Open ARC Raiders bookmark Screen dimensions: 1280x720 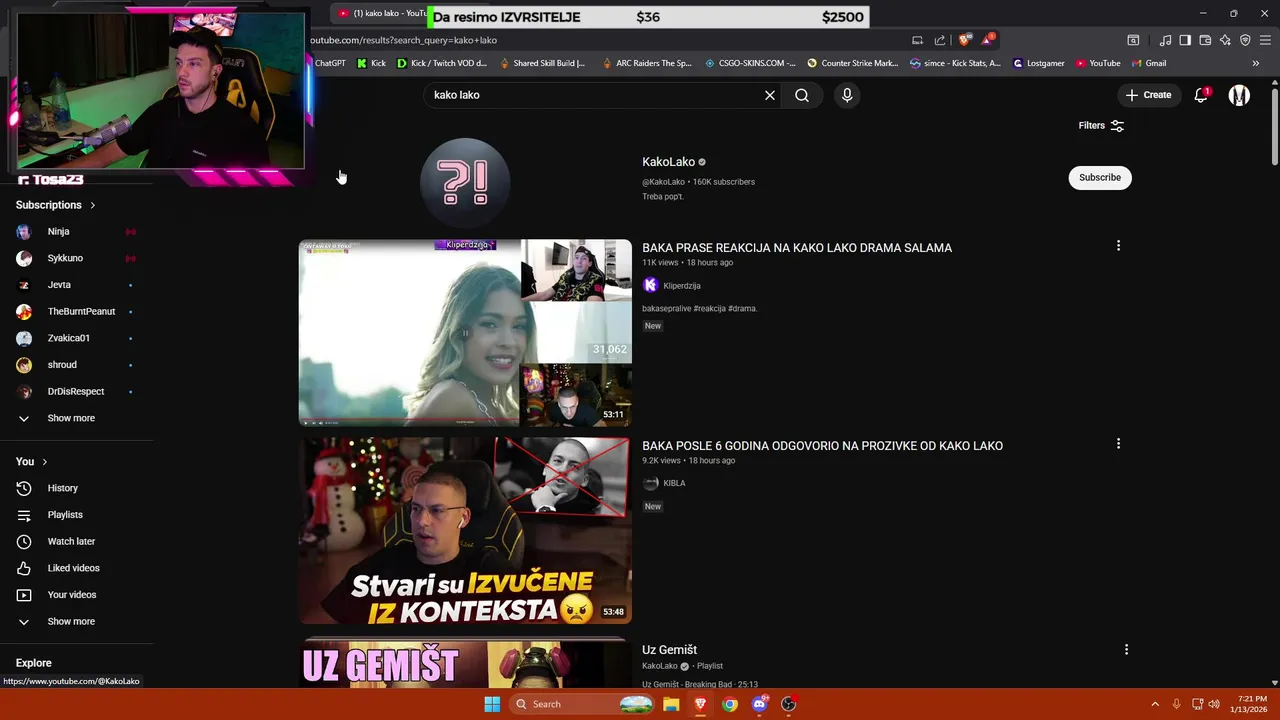[x=646, y=63]
